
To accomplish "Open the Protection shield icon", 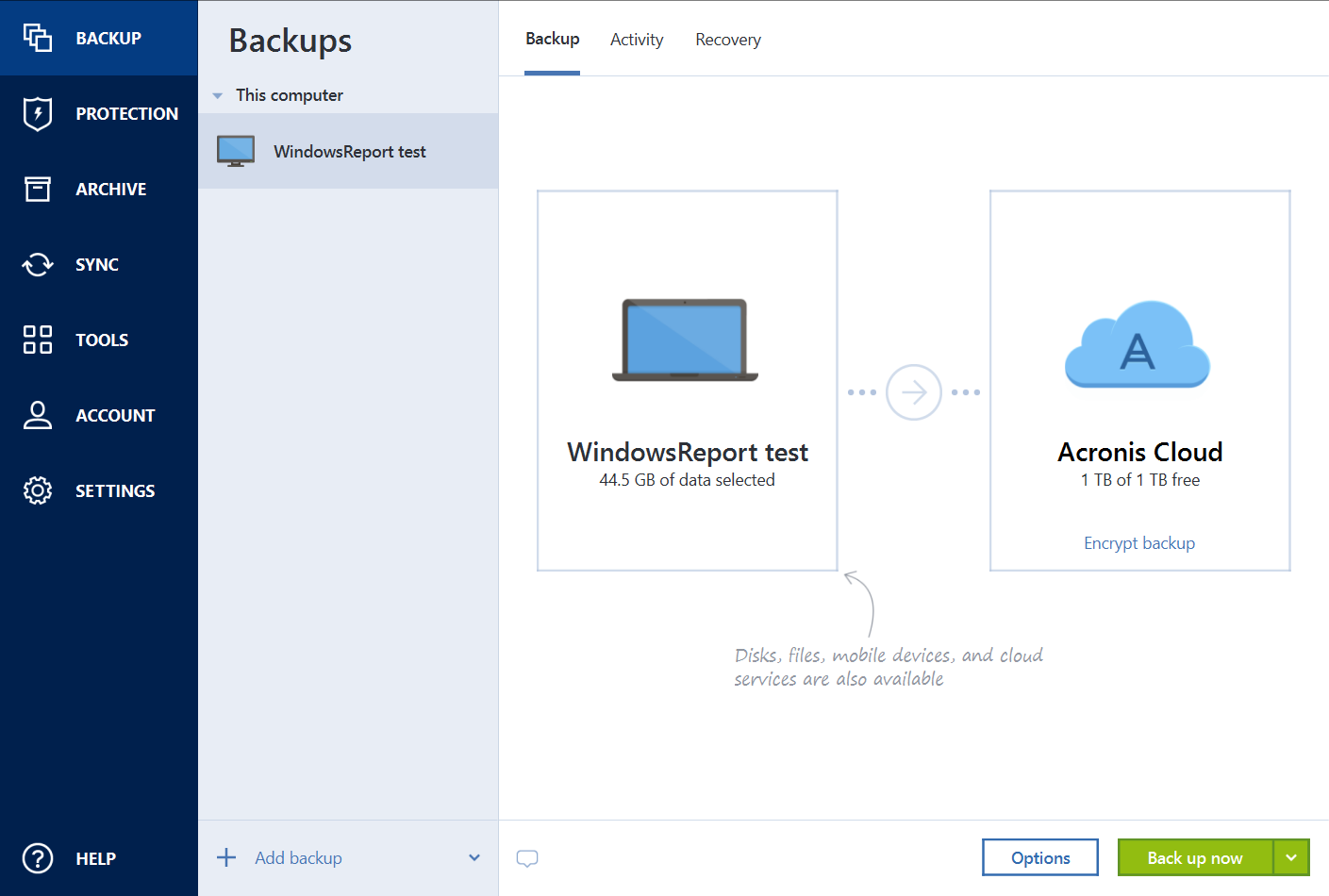I will (x=38, y=113).
